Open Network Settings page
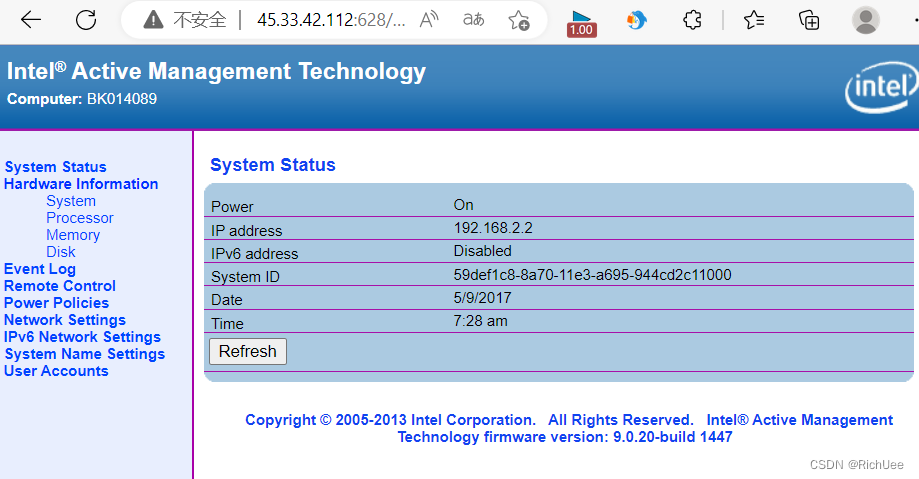The height and width of the screenshot is (479, 919). click(65, 320)
